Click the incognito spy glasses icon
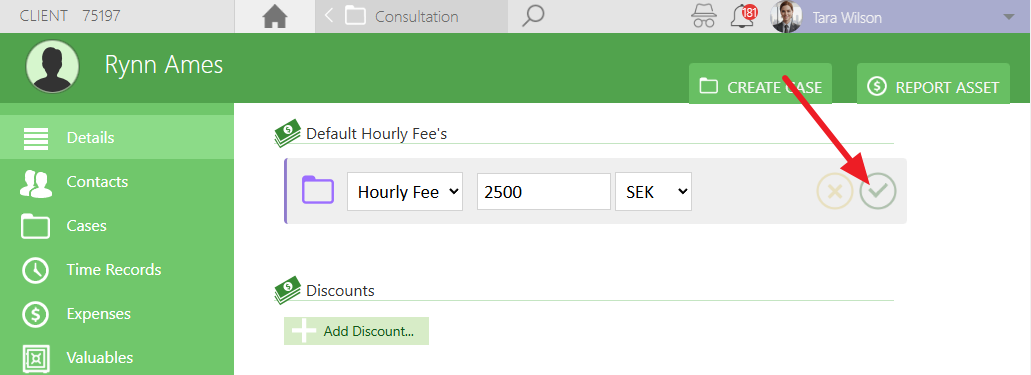1031x375 pixels. (704, 16)
